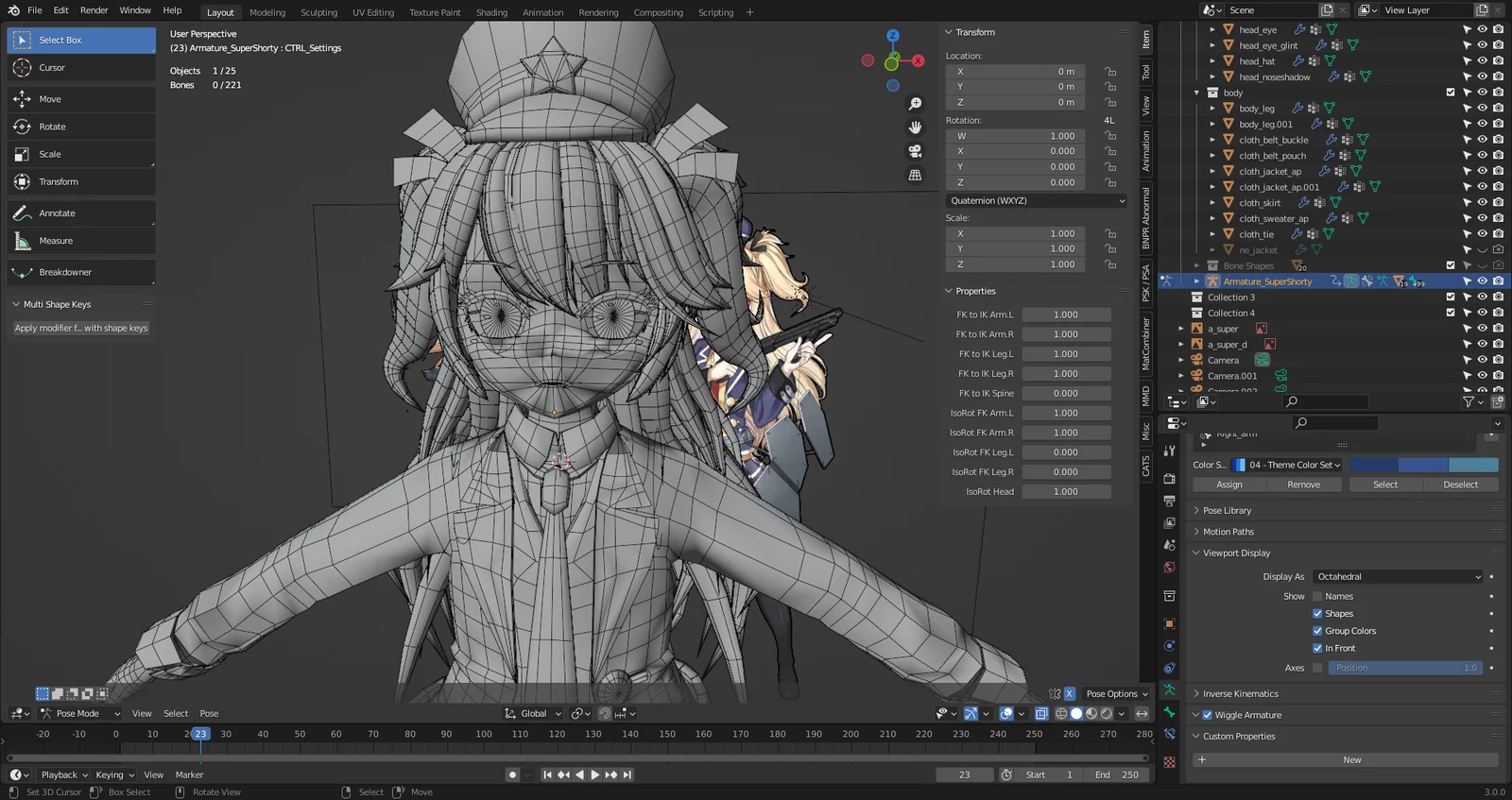Activate the Annotate tool
This screenshot has width=1512, height=800.
click(81, 213)
